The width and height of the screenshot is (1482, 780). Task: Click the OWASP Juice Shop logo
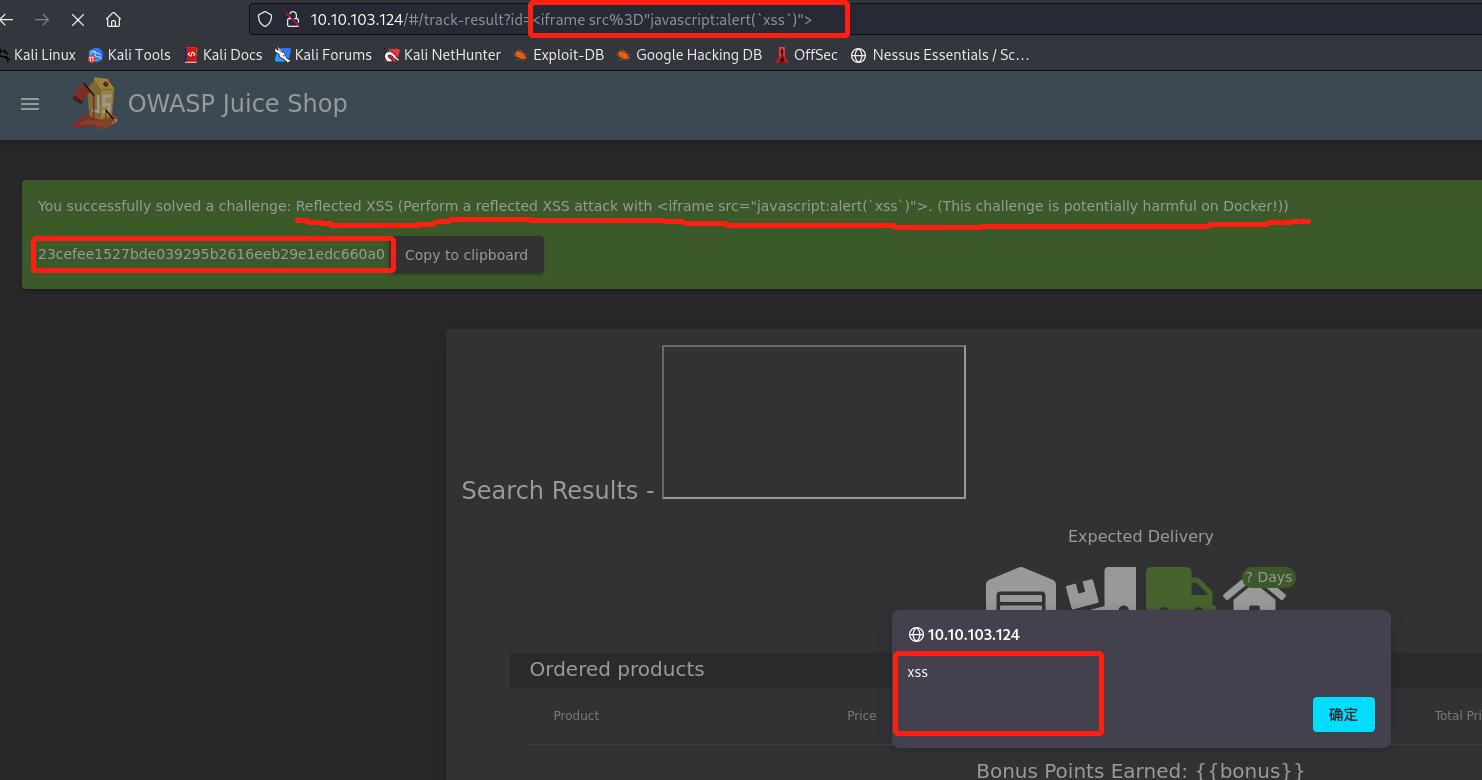[93, 104]
